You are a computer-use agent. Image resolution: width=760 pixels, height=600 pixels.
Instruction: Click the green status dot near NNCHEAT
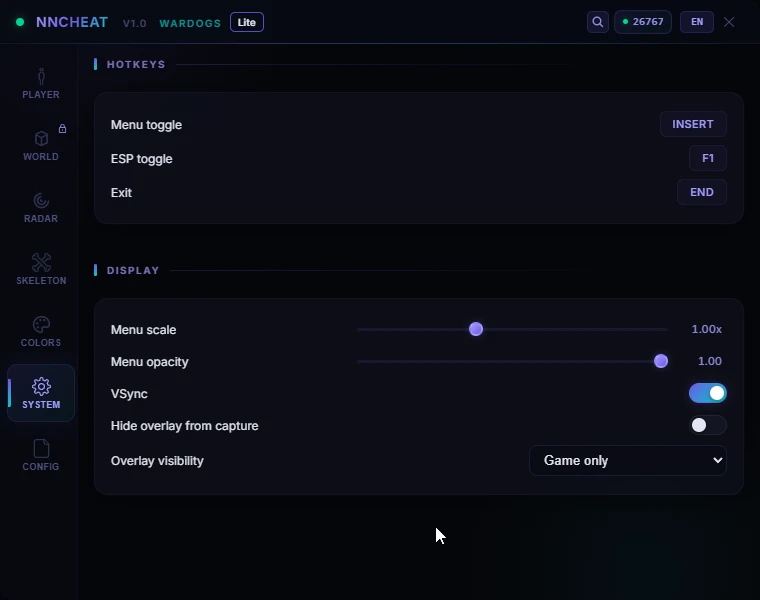point(20,22)
